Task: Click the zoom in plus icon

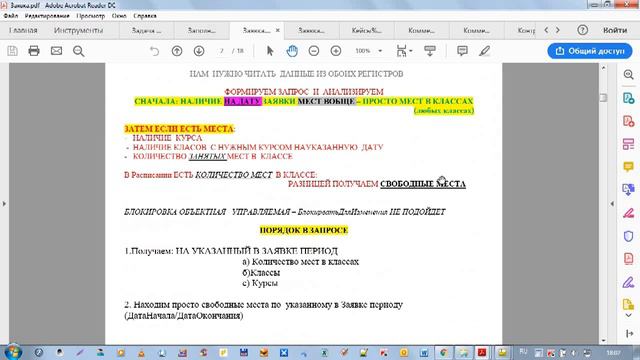Action: [x=336, y=51]
